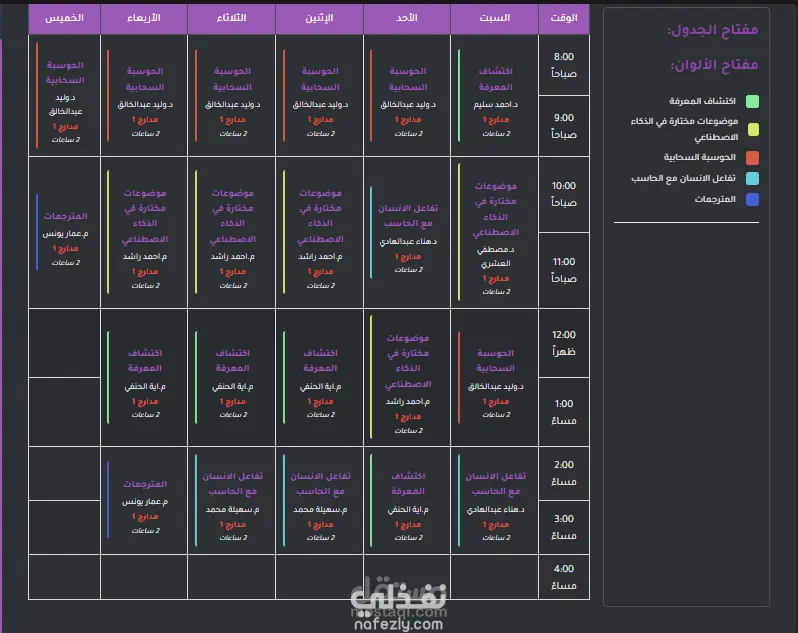The width and height of the screenshot is (798, 633).
Task: Click the مفتاح الجدول heading
Action: pyautogui.click(x=712, y=30)
